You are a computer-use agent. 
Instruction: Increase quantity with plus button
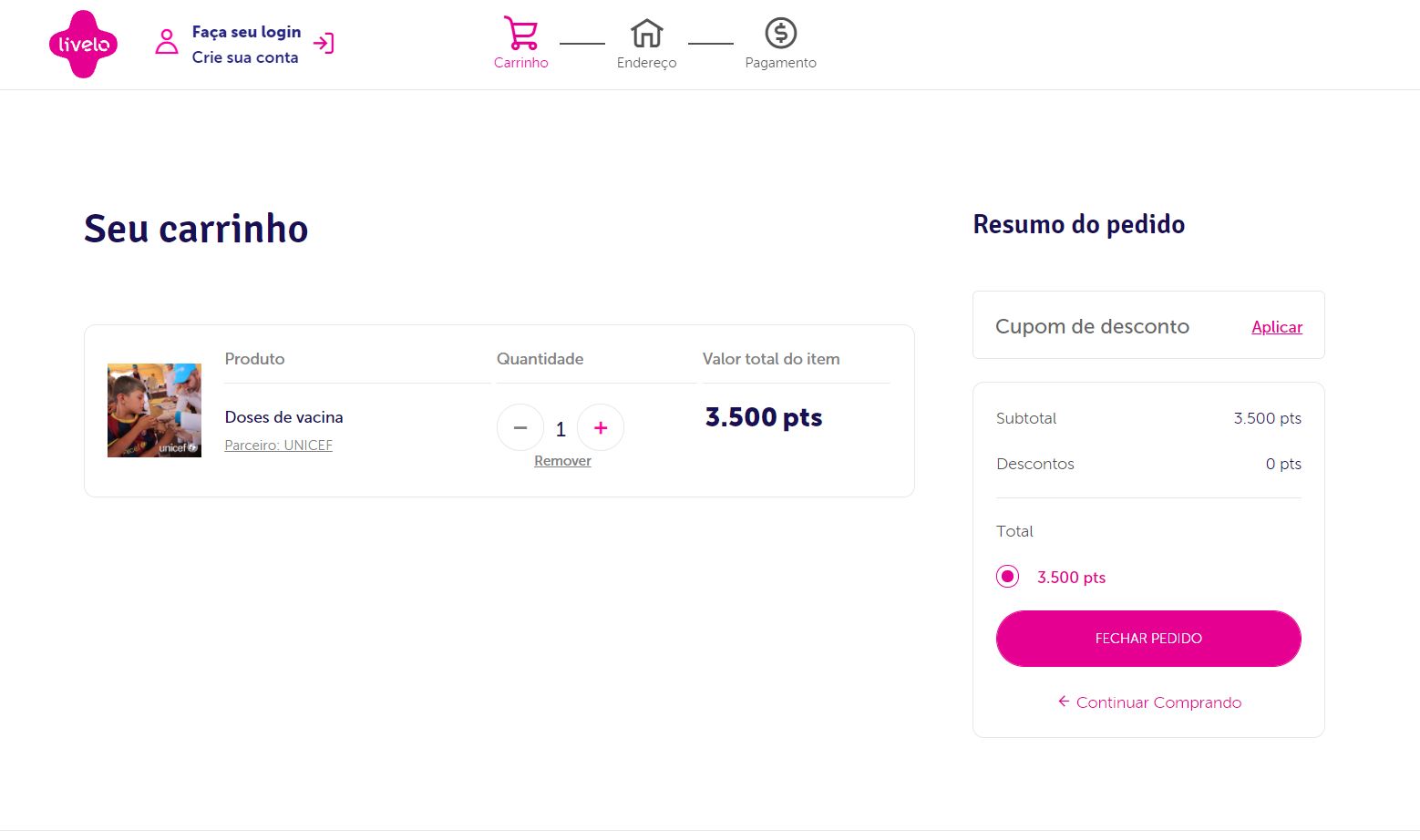pos(601,427)
